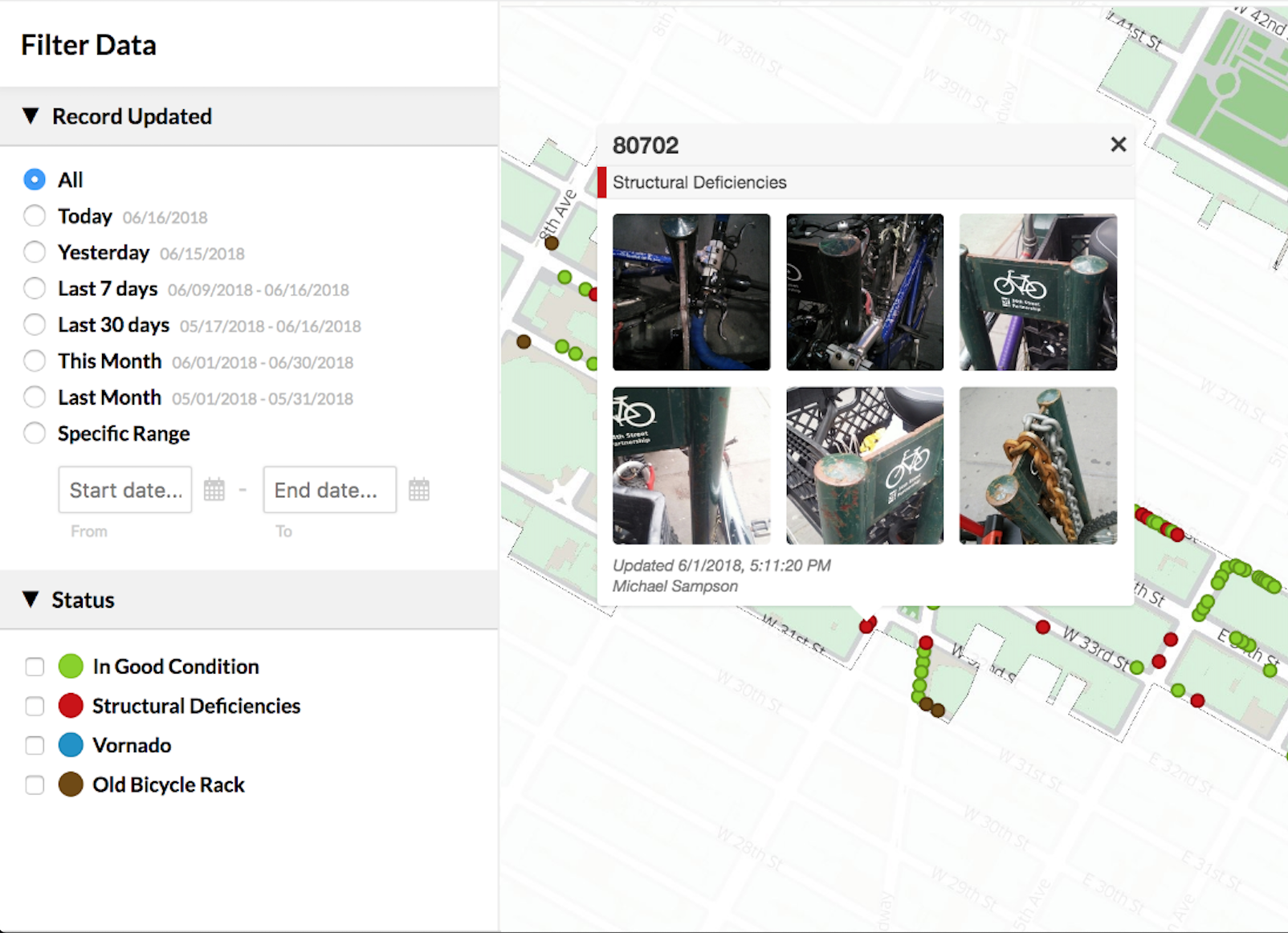Select Last 7 days filter
The image size is (1288, 933).
[35, 288]
